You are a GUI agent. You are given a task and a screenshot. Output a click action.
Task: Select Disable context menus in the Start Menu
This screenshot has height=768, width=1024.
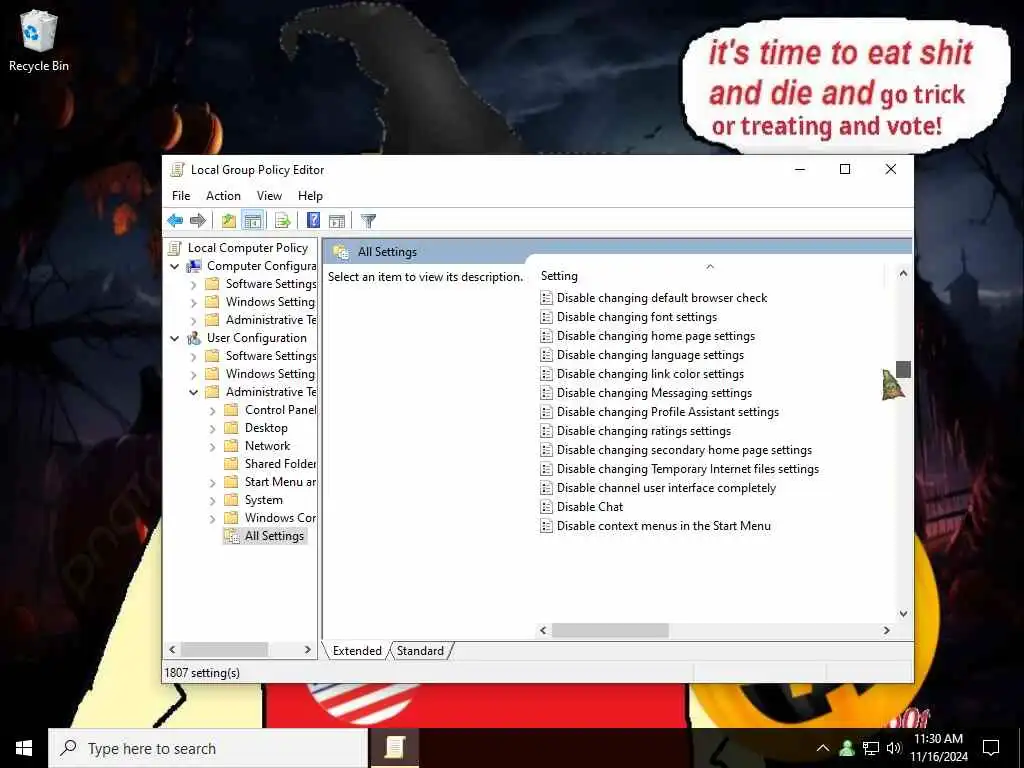(664, 526)
